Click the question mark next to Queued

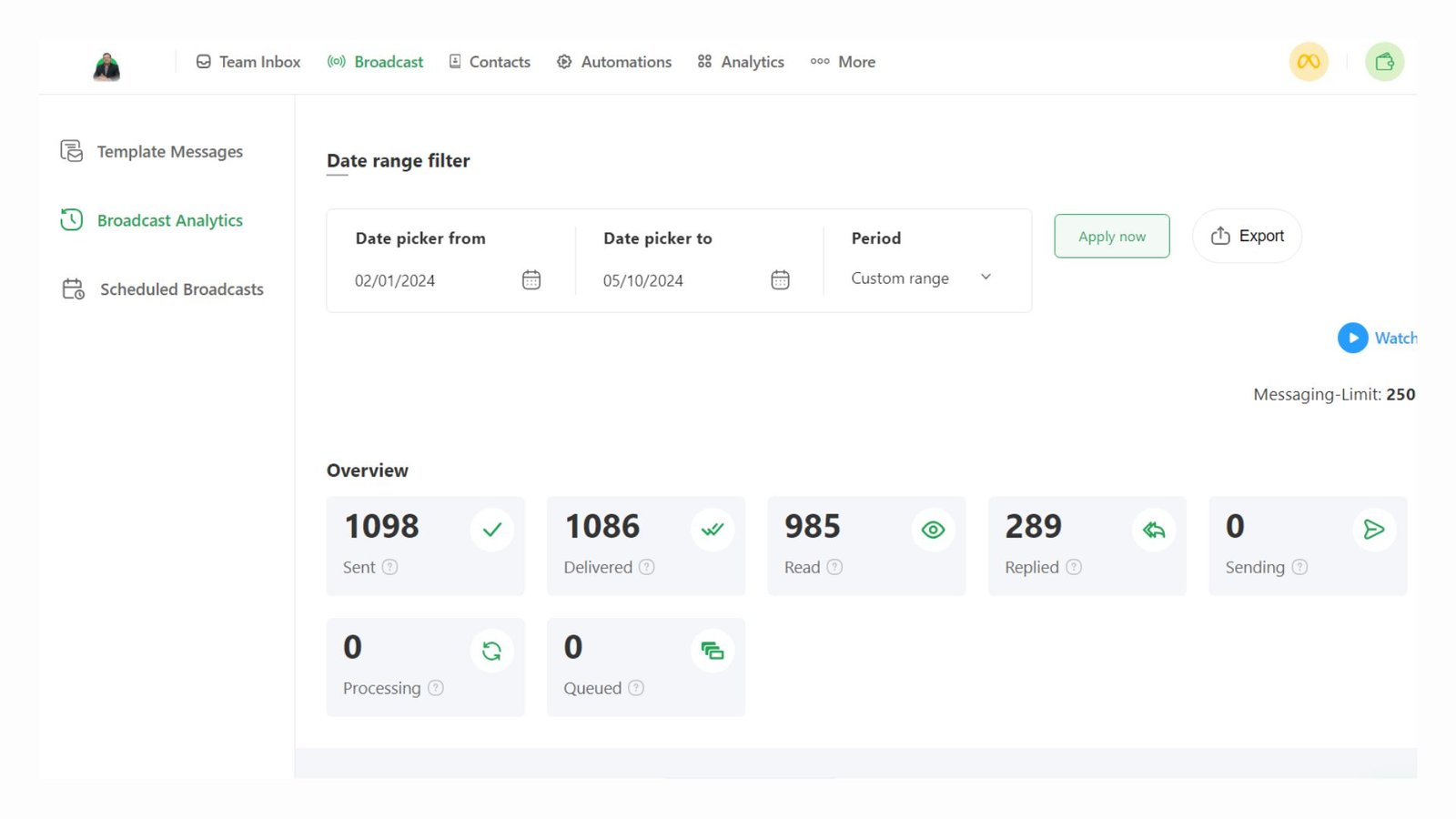(636, 688)
